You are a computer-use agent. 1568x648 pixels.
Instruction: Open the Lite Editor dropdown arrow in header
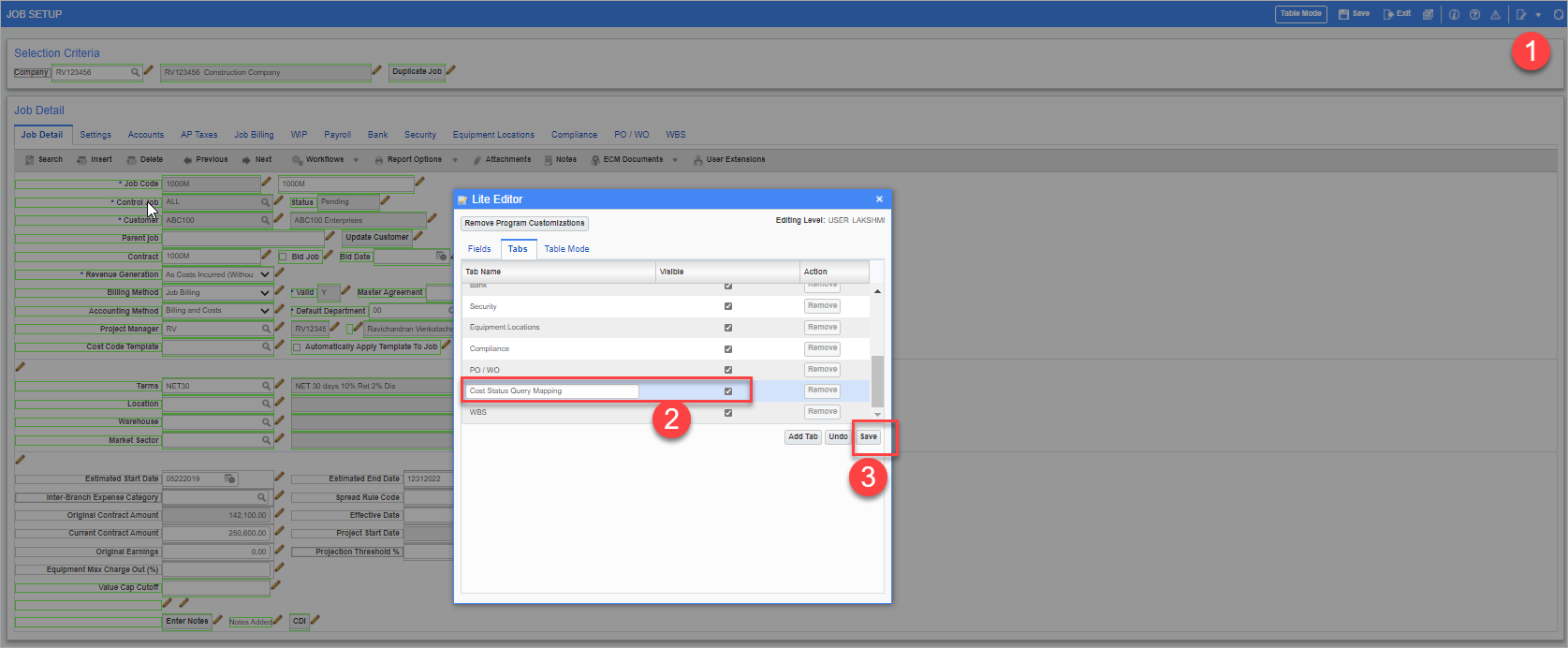click(x=1538, y=15)
